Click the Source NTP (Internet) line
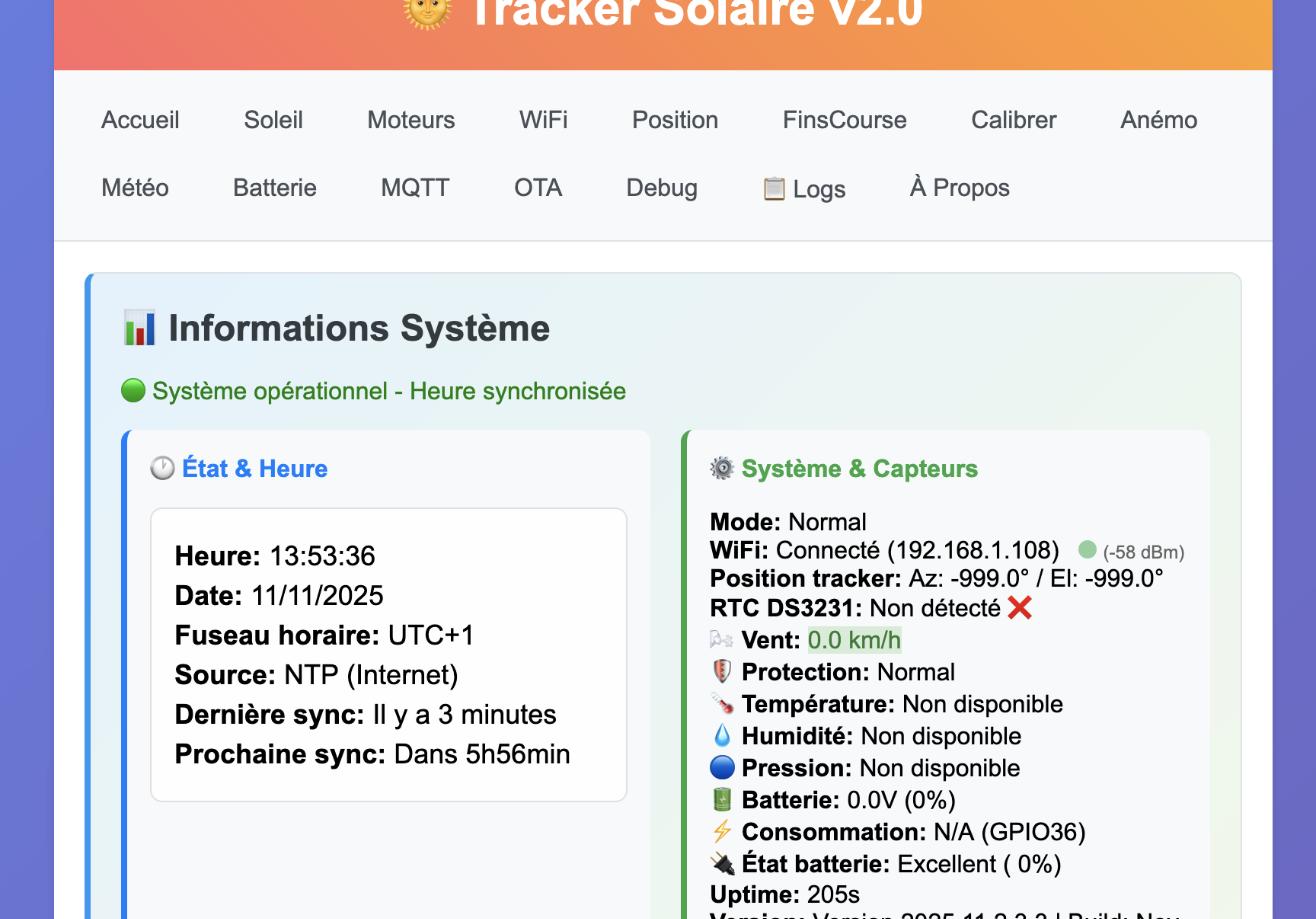The width and height of the screenshot is (1316, 919). pos(316,675)
